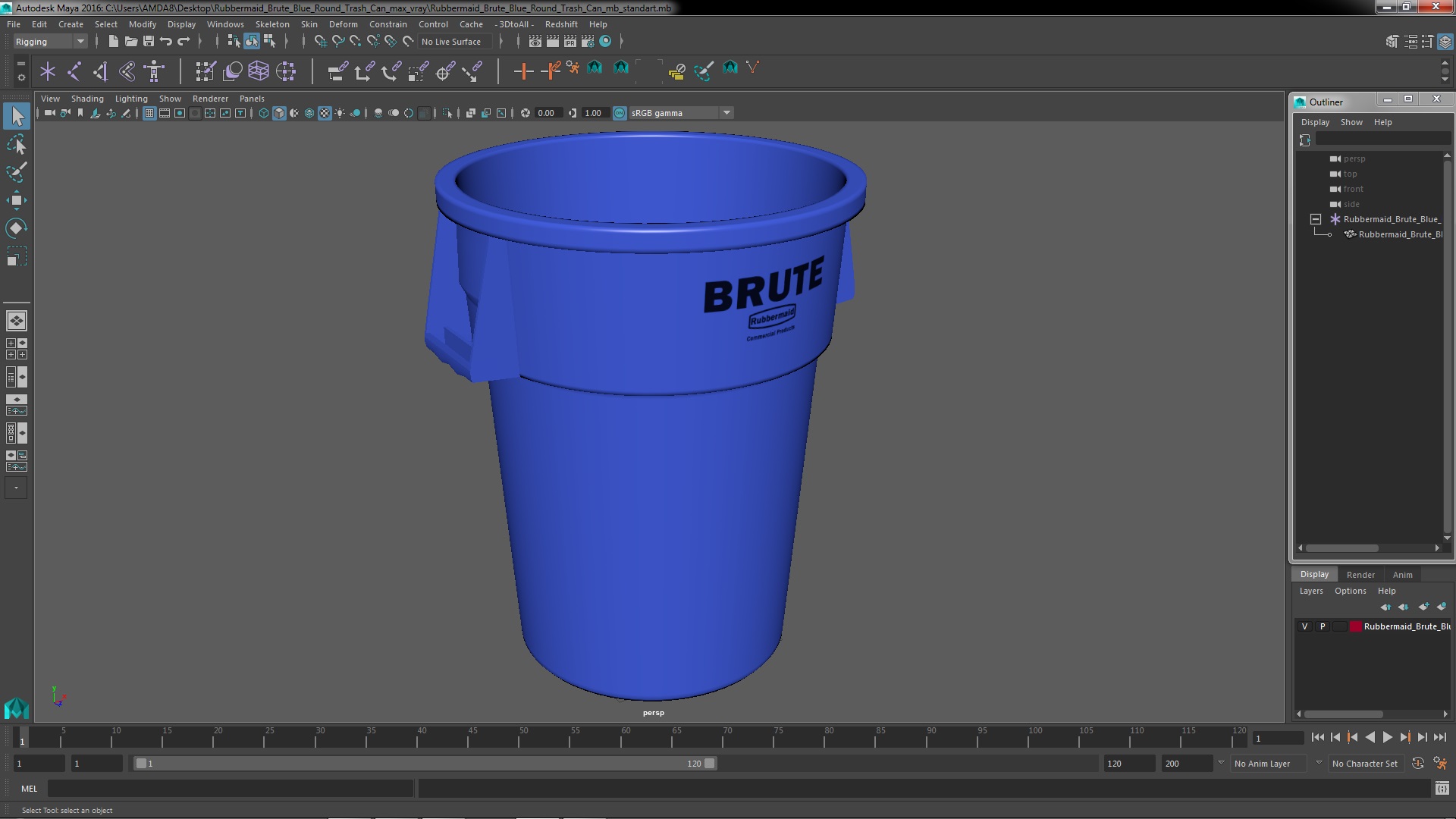The width and height of the screenshot is (1456, 819).
Task: Switch to the Render layer tab
Action: pyautogui.click(x=1360, y=575)
